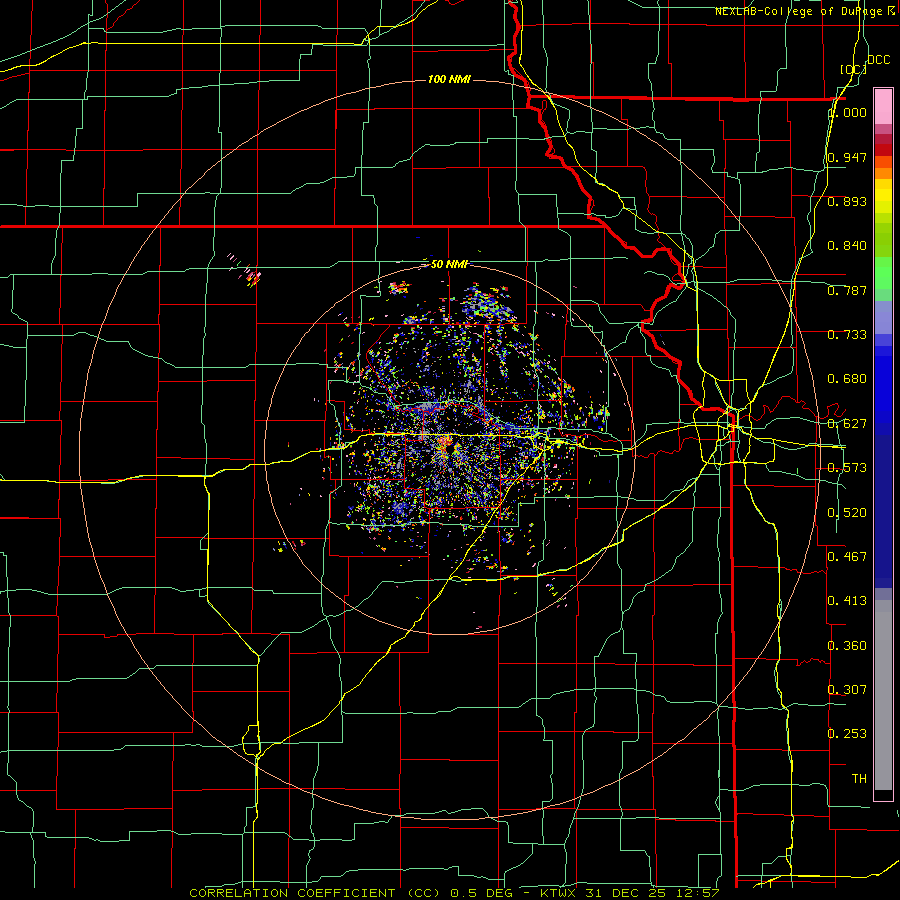Click the 0.840 legend value
Screen dimensions: 900x900
(847, 246)
